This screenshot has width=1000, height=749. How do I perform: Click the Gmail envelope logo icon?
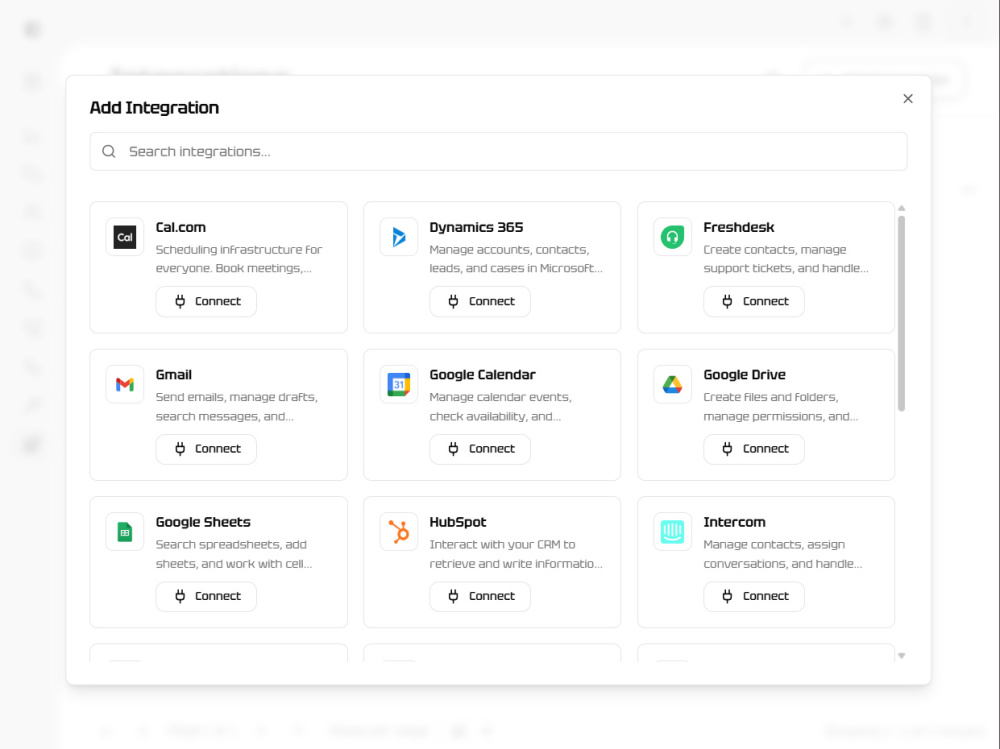[x=124, y=384]
